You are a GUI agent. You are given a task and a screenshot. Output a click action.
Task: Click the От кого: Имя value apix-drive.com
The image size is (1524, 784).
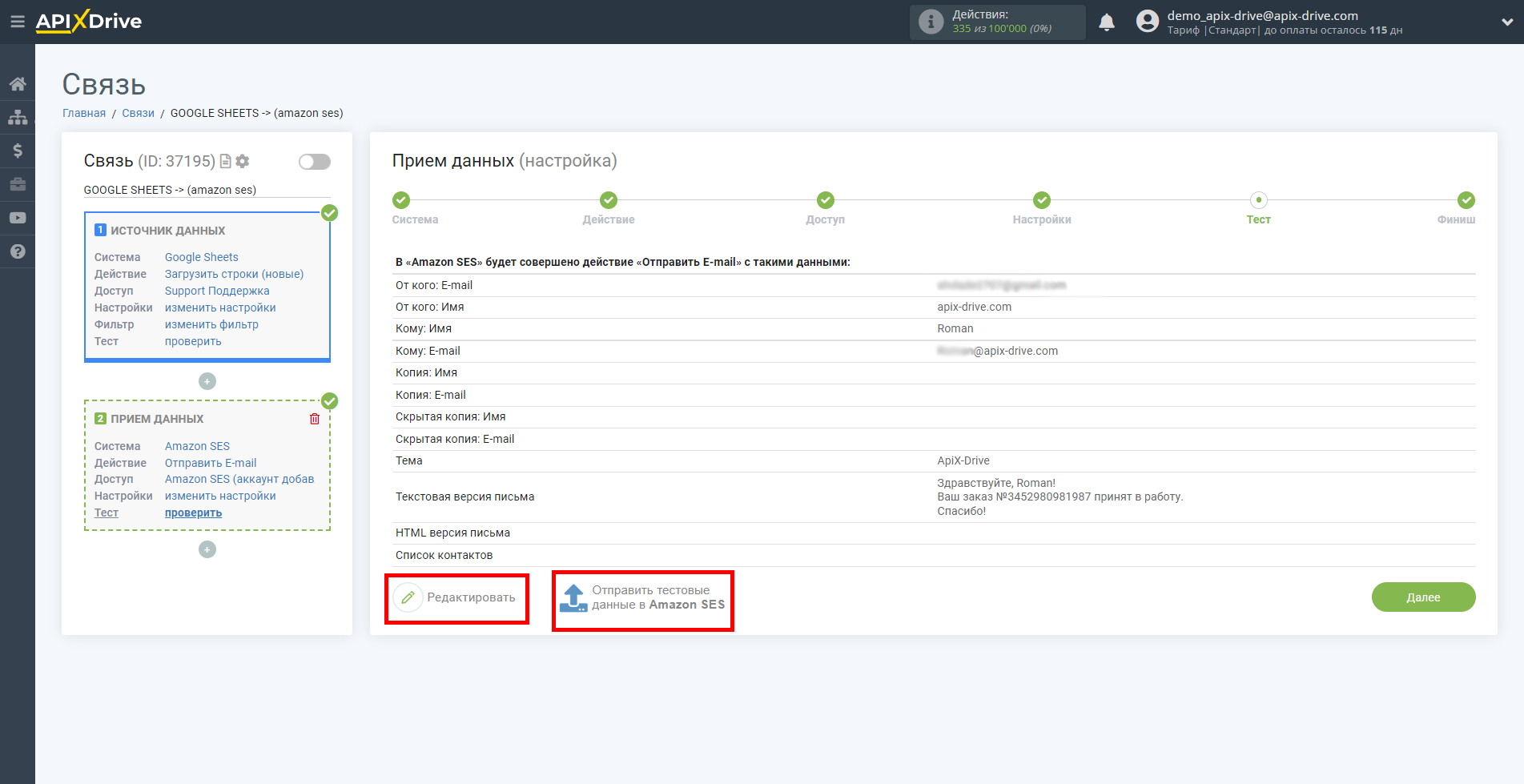point(975,307)
